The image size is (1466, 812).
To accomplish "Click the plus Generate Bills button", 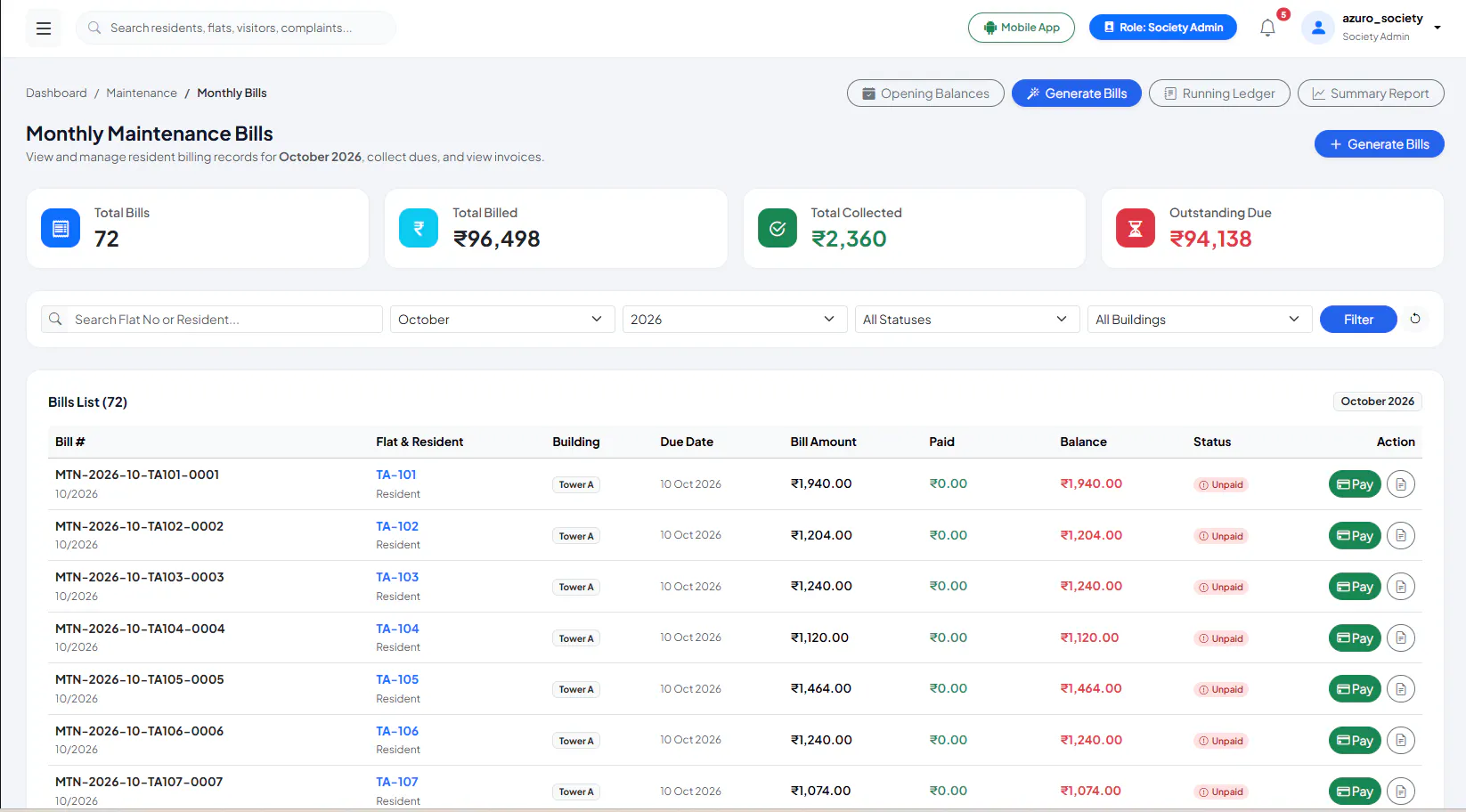I will [1380, 144].
